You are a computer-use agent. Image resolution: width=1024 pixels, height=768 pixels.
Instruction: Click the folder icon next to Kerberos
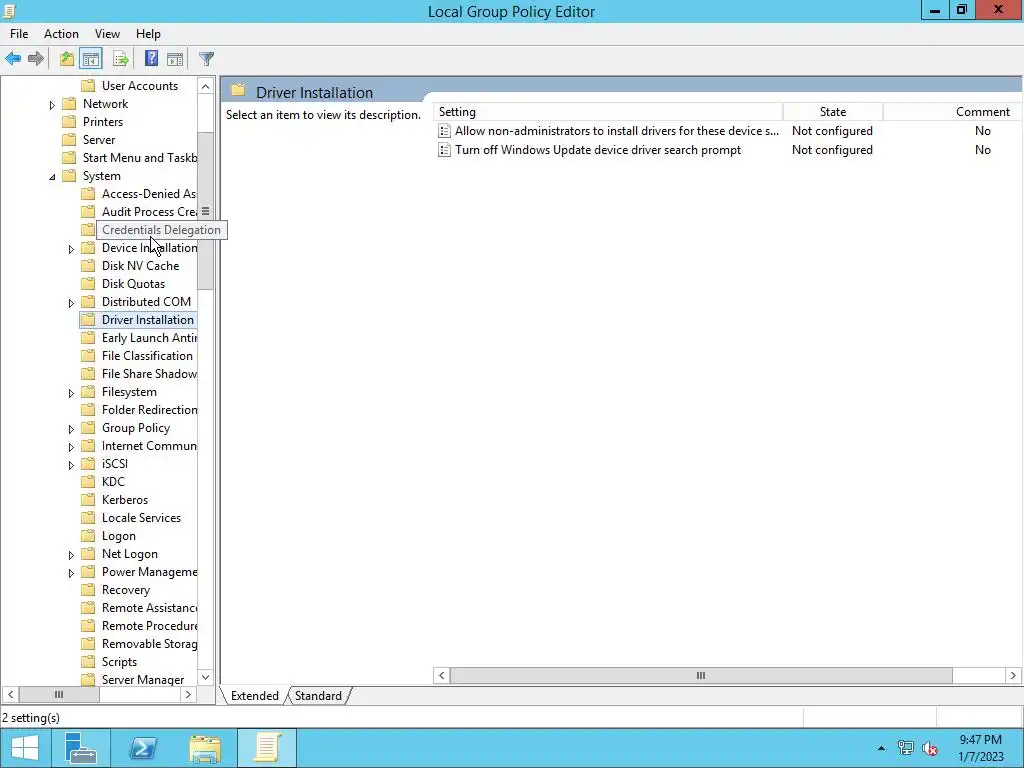pos(88,500)
